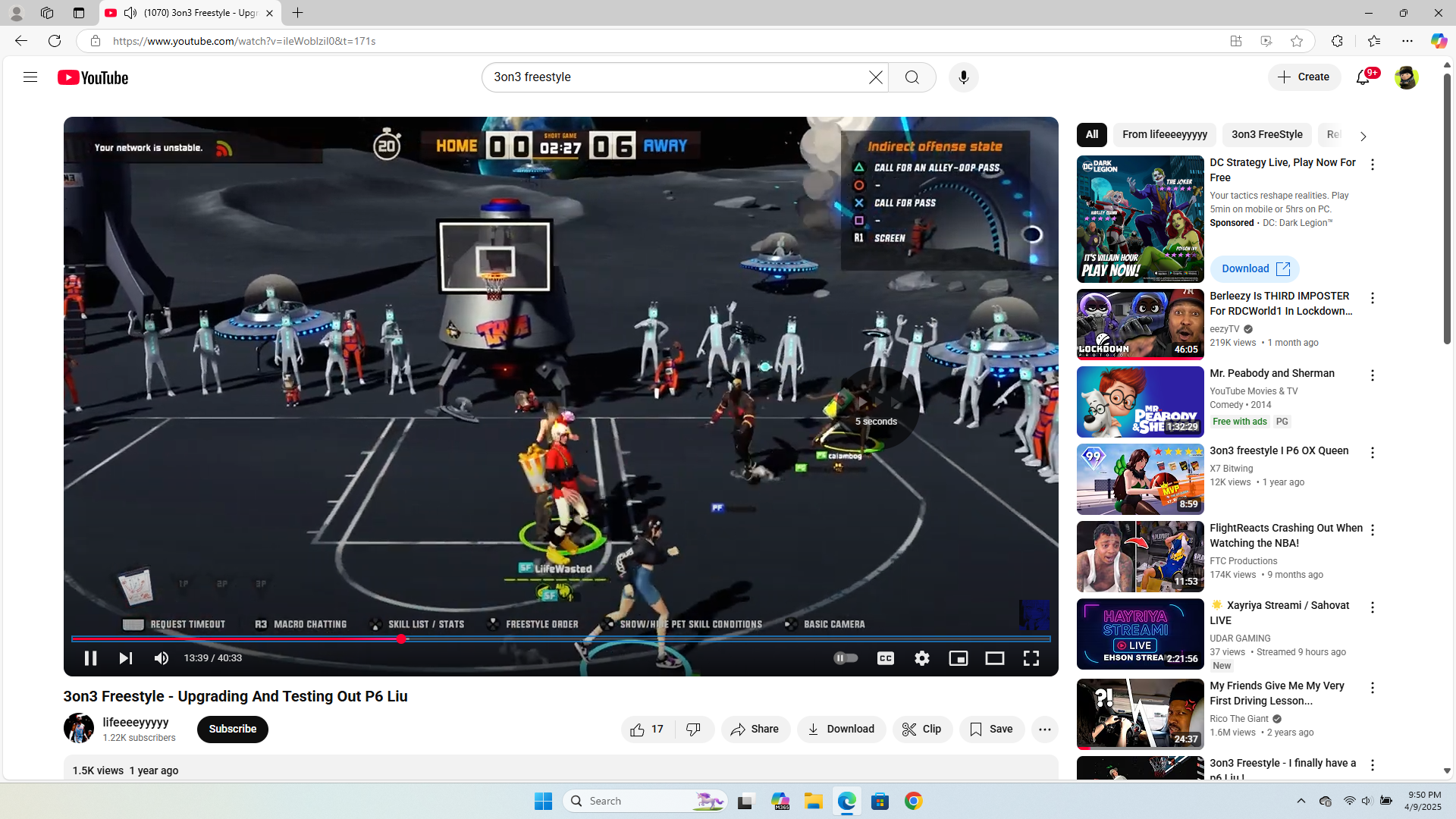
Task: Skip to the next video
Action: pos(126,658)
